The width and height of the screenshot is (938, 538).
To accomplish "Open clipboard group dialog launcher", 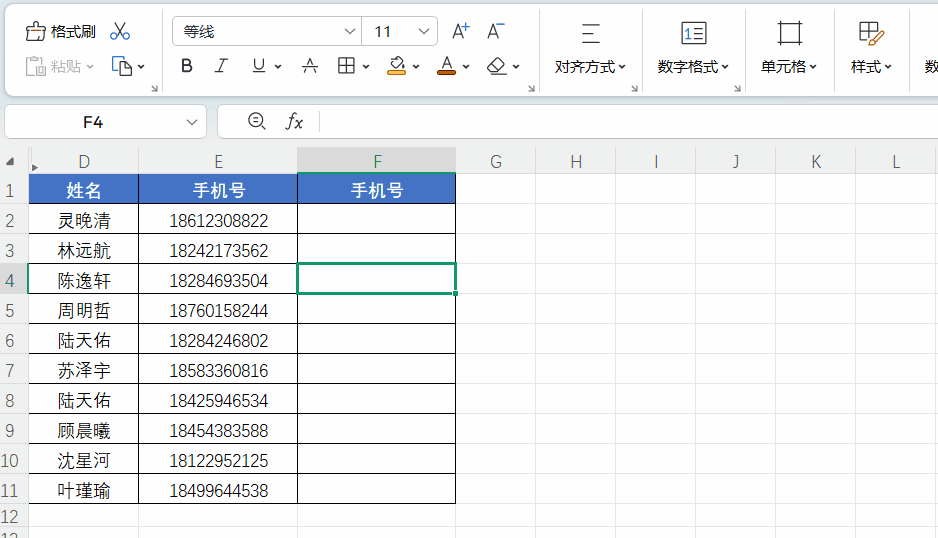I will 154,89.
